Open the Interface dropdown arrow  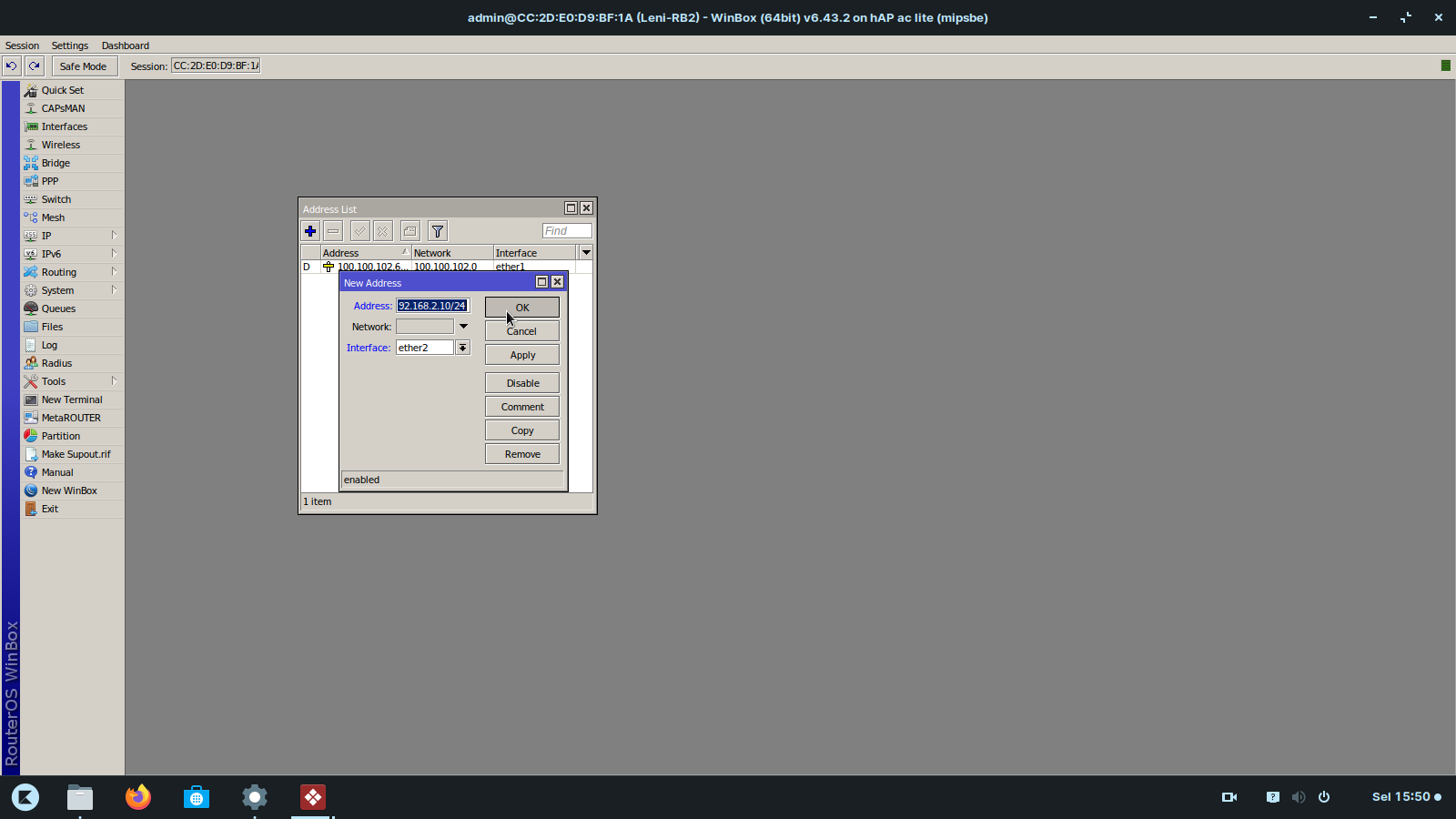pos(463,348)
